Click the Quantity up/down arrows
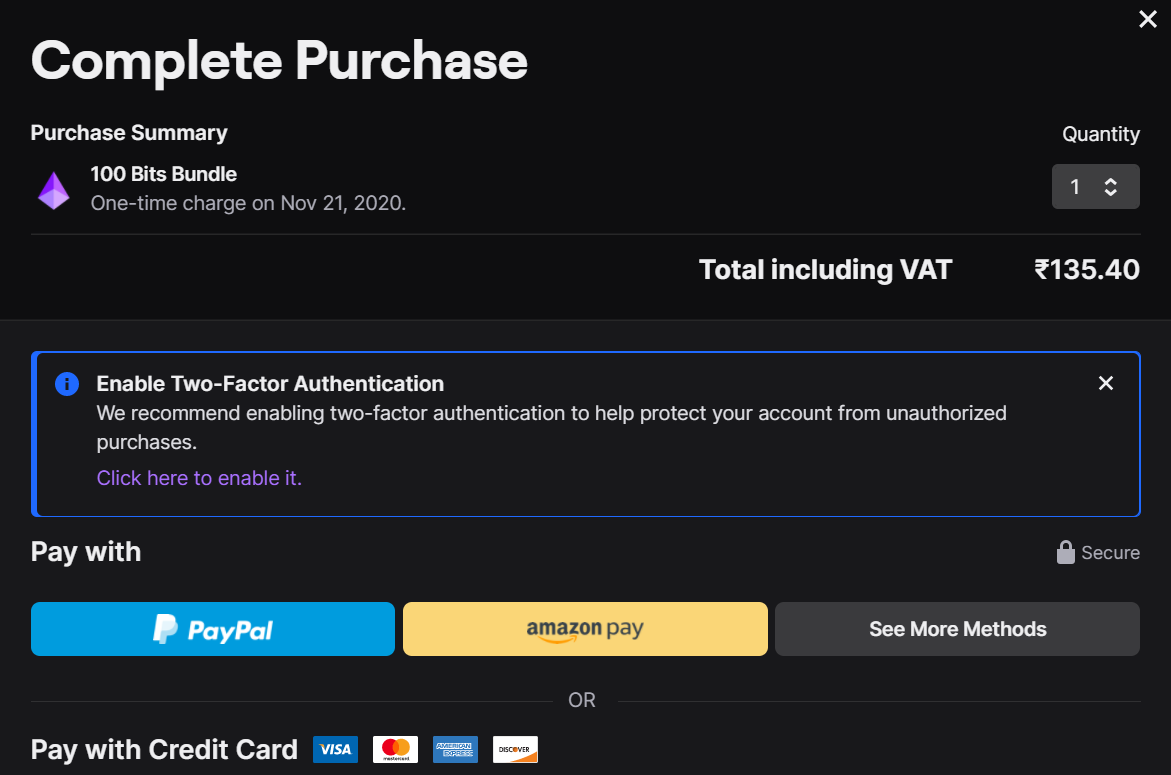Viewport: 1171px width, 775px height. coord(1110,187)
